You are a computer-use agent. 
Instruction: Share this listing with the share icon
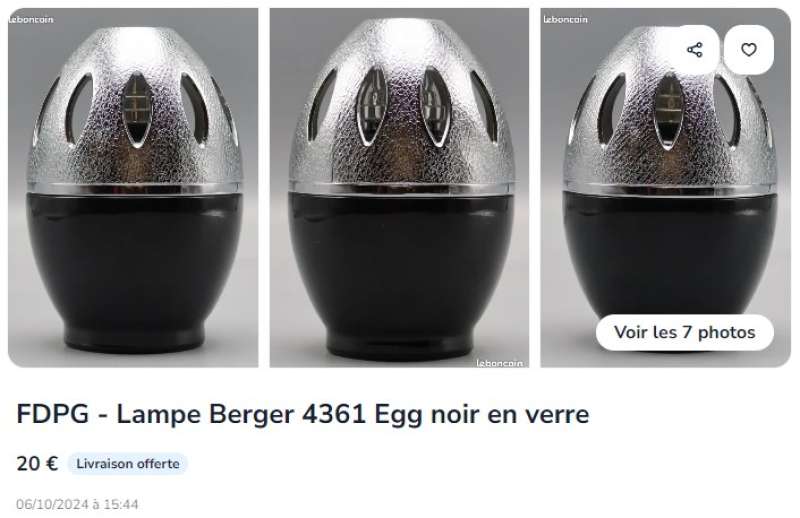[x=694, y=50]
